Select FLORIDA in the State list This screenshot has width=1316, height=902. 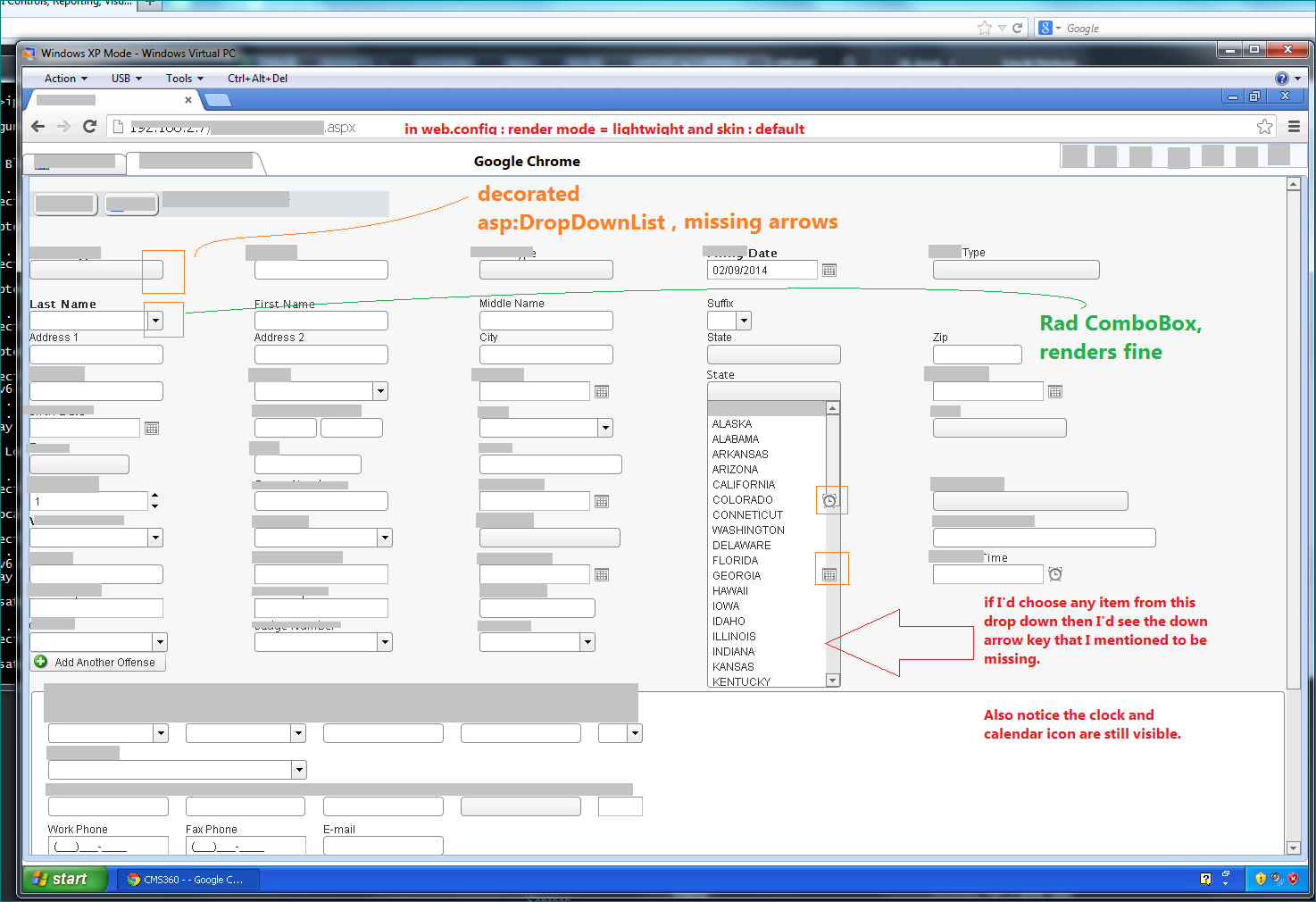tap(768, 561)
